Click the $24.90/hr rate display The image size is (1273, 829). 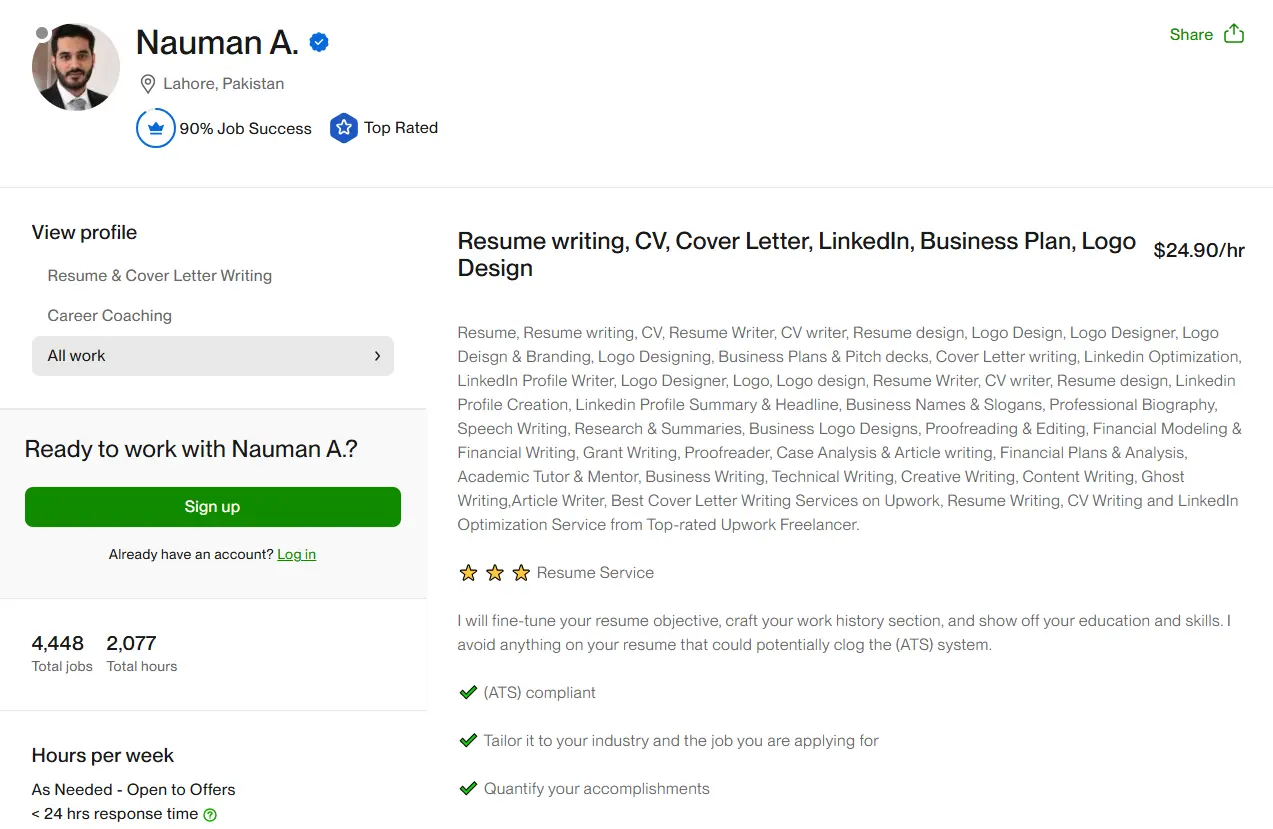pos(1198,250)
